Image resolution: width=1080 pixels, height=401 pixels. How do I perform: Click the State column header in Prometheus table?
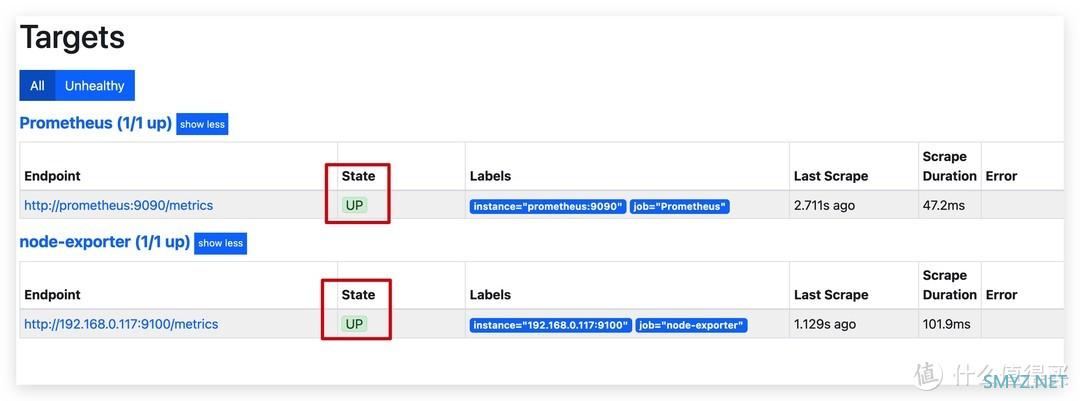358,176
